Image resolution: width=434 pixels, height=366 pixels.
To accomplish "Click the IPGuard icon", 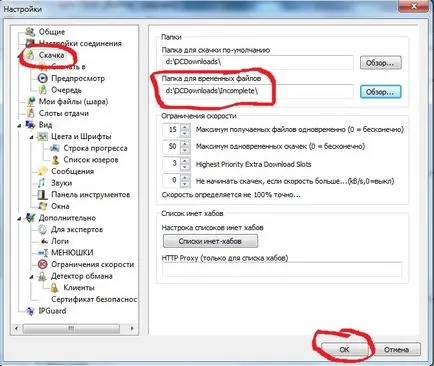I will [30, 311].
